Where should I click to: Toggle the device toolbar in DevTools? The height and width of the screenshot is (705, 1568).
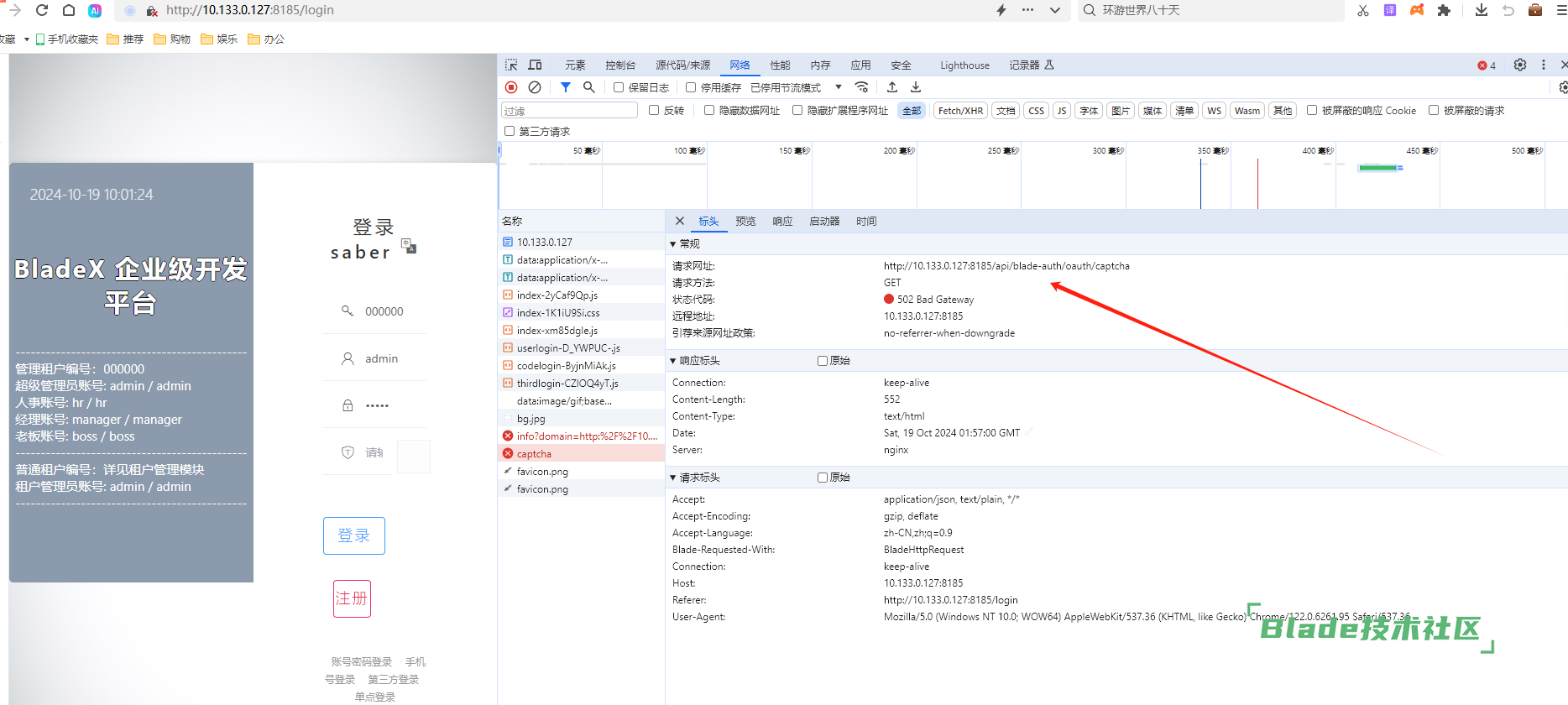click(535, 65)
